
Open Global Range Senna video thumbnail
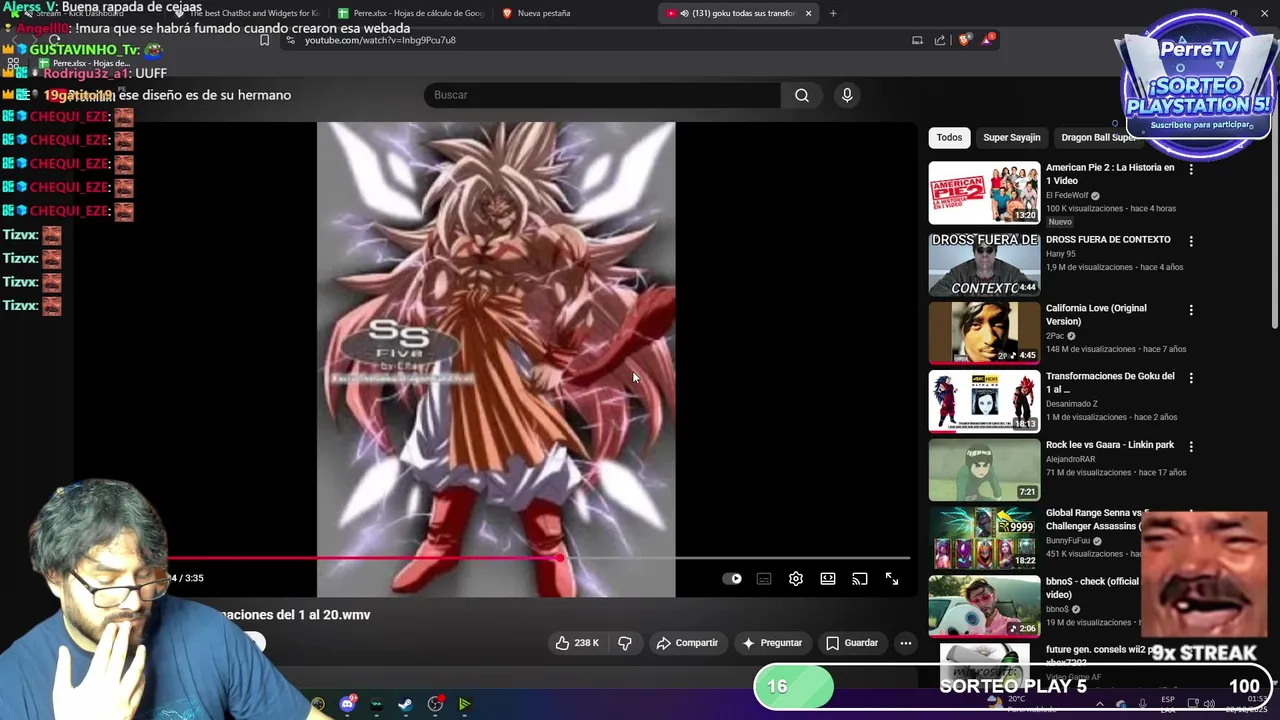pyautogui.click(x=984, y=538)
